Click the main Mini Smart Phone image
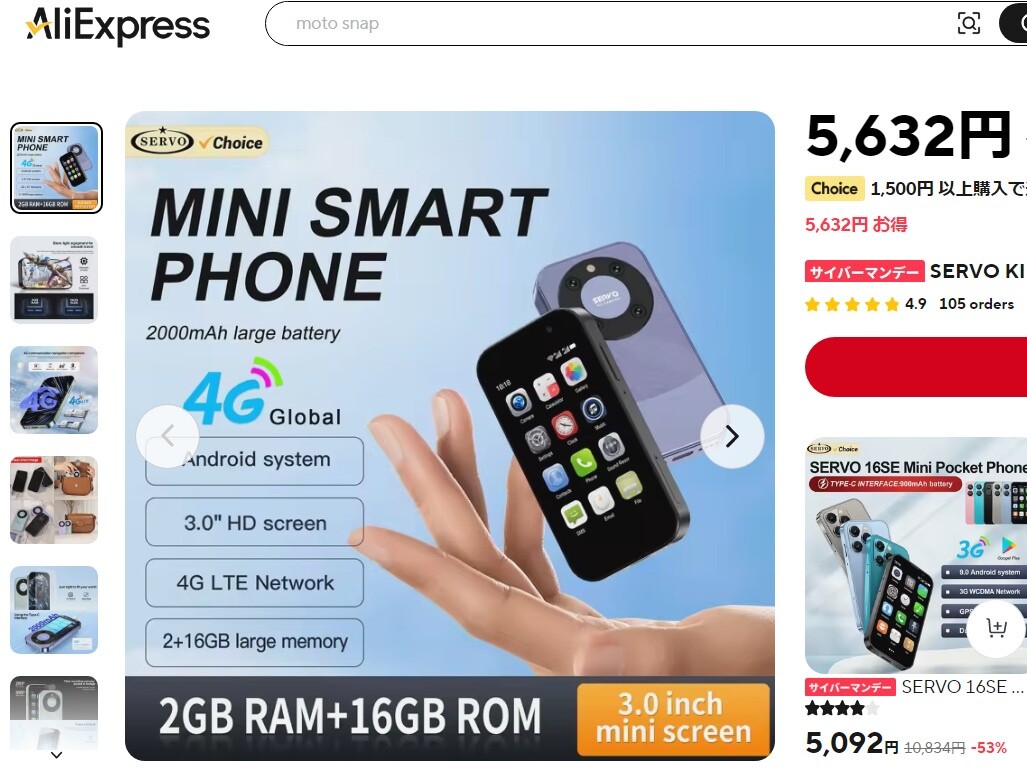 click(x=450, y=436)
